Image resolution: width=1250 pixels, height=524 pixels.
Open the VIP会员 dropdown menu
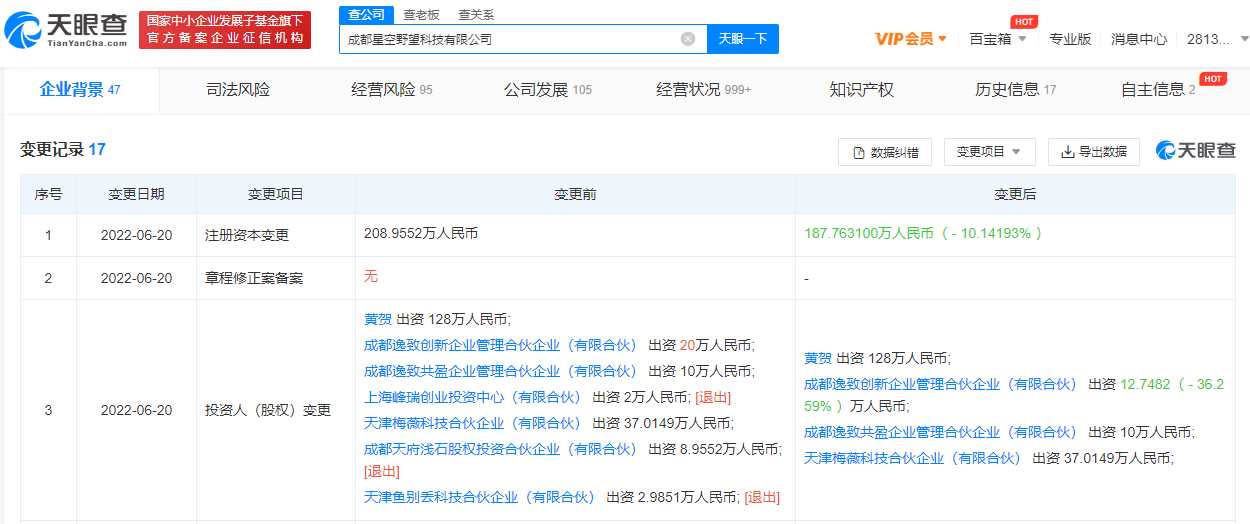click(x=910, y=39)
